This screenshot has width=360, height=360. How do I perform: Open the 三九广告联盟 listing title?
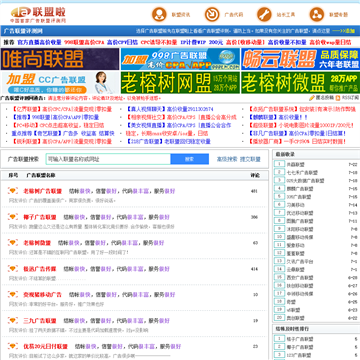click(40, 321)
